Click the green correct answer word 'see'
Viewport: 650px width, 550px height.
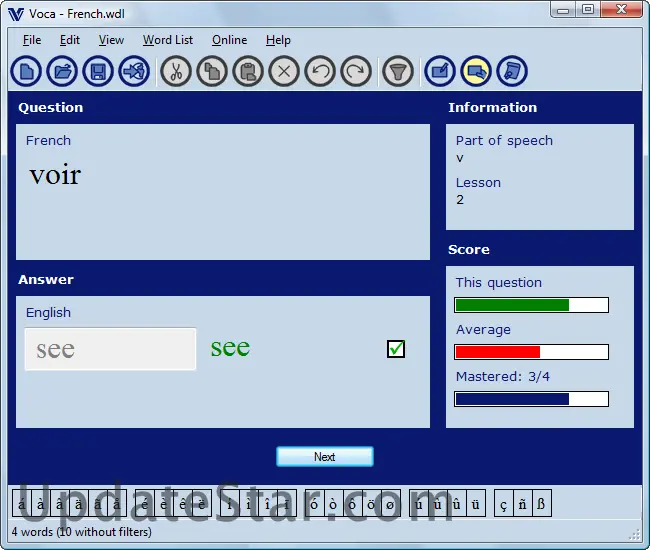230,347
